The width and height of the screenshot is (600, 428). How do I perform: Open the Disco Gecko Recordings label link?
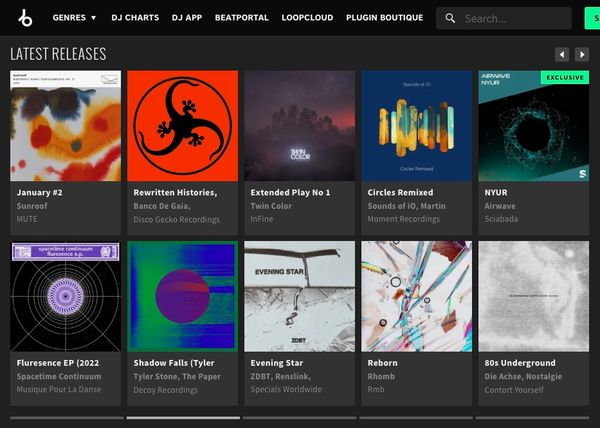pyautogui.click(x=176, y=219)
